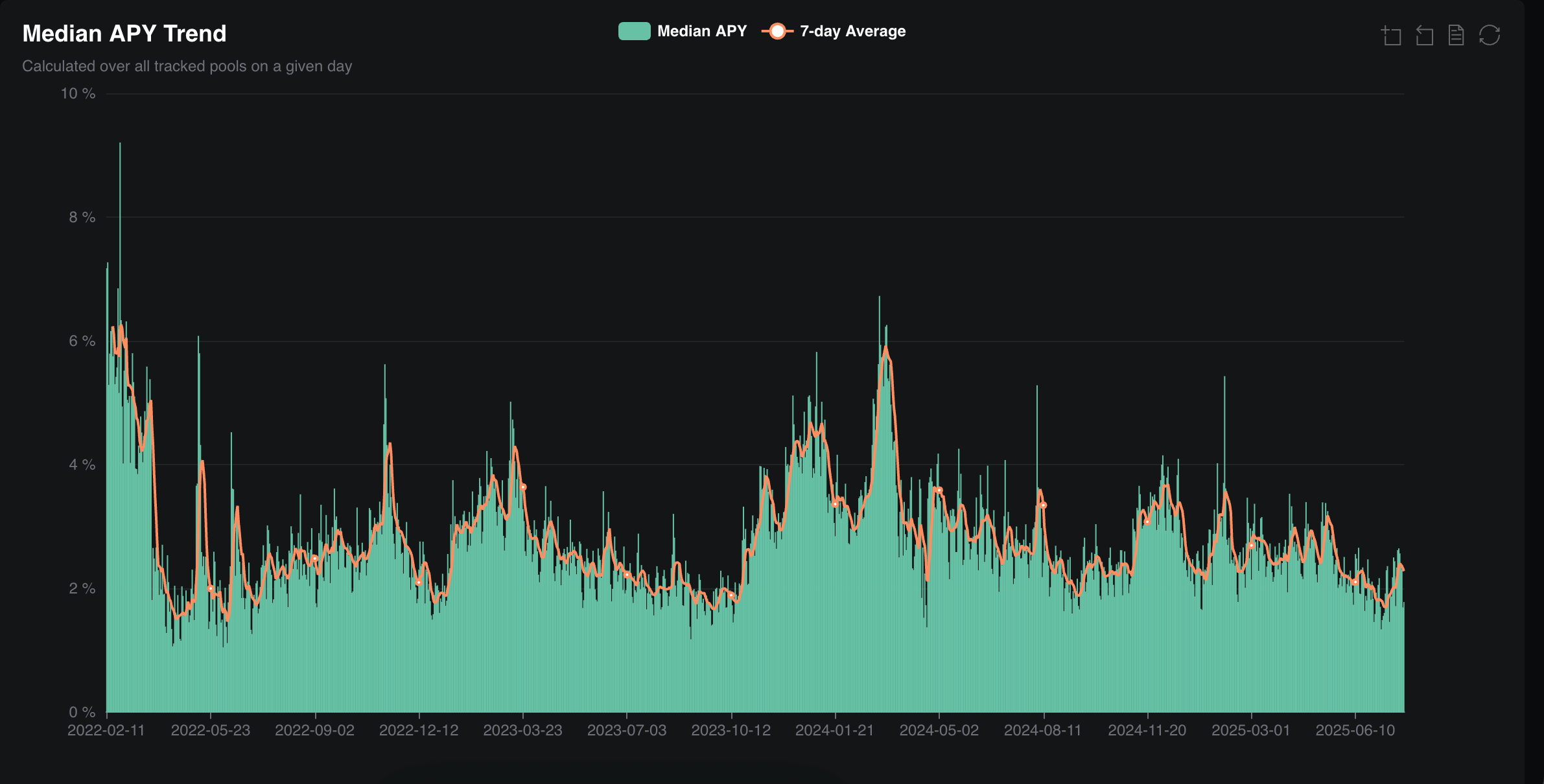Click the subtitle about tracked pools

click(x=187, y=66)
